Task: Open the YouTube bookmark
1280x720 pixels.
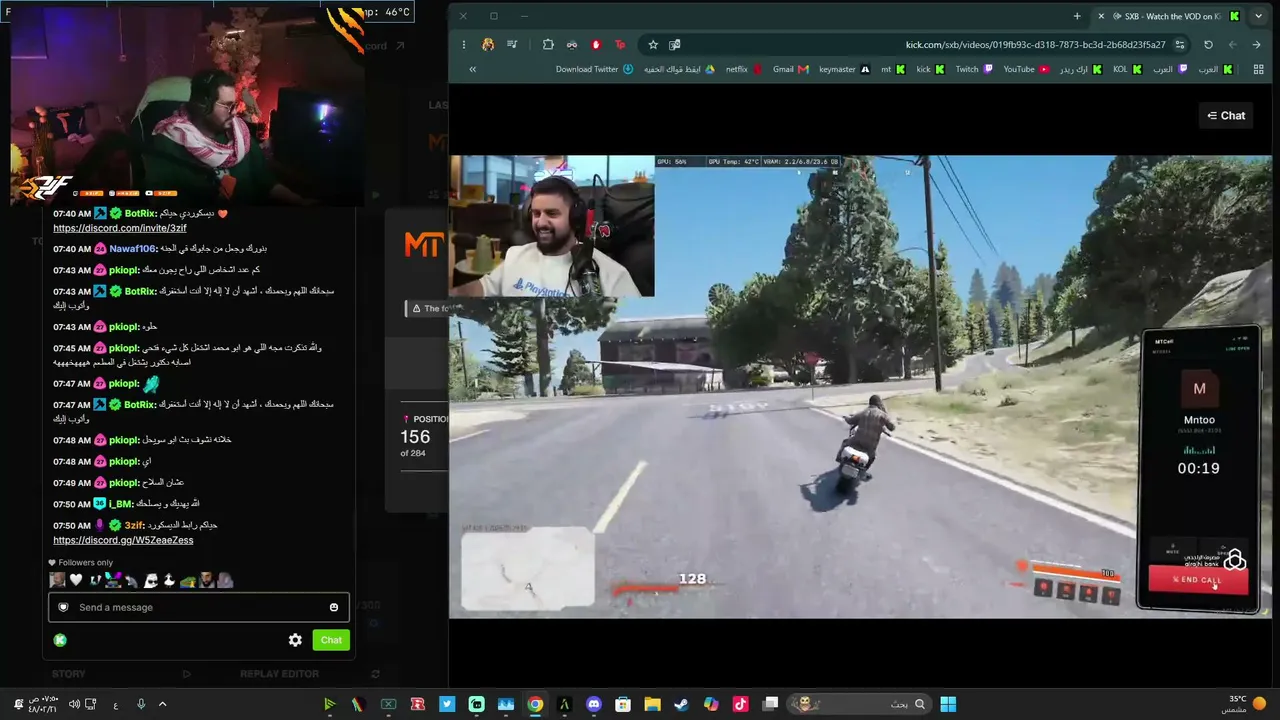Action: [x=1026, y=69]
